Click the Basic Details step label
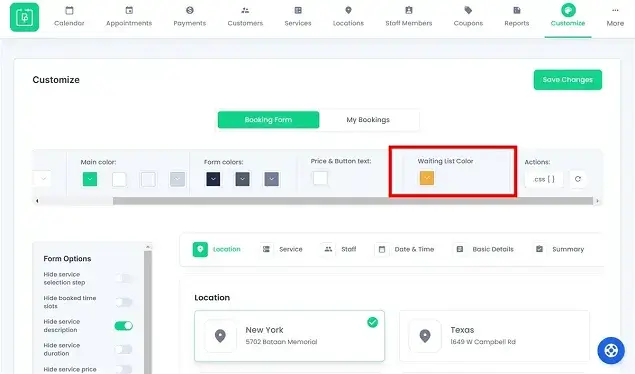 pyautogui.click(x=493, y=249)
